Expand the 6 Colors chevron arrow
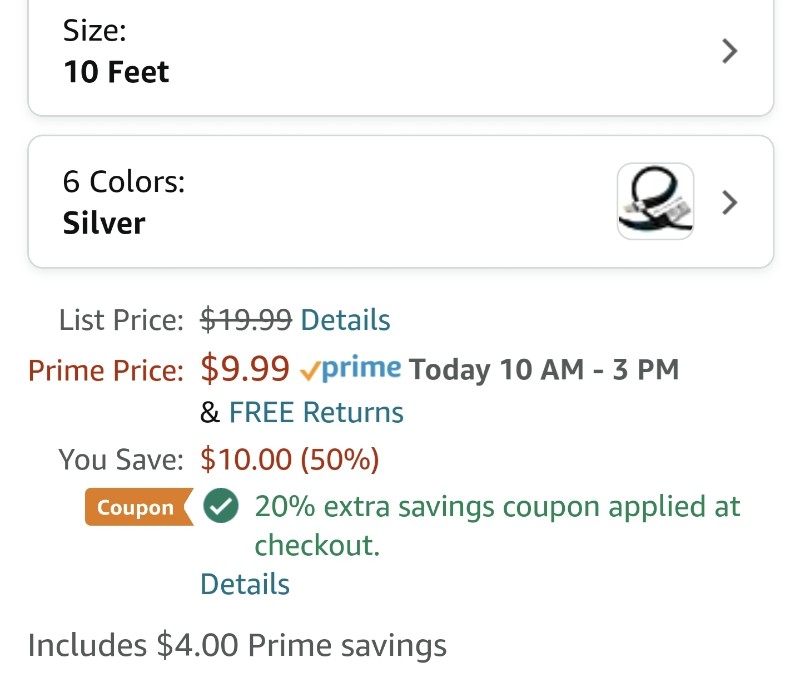Viewport: 800px width, 692px height. tap(730, 203)
